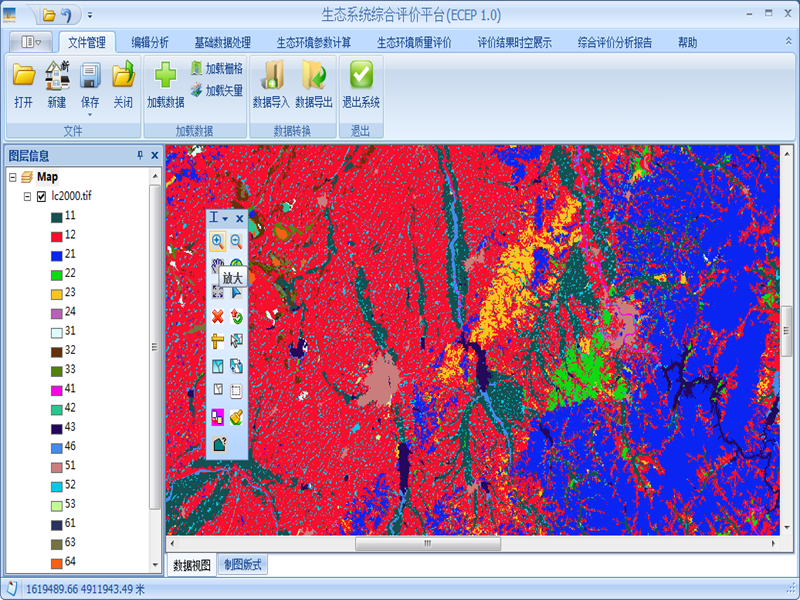Viewport: 800px width, 600px height.
Task: Open the 编辑分析 ribbon tab
Action: [150, 42]
